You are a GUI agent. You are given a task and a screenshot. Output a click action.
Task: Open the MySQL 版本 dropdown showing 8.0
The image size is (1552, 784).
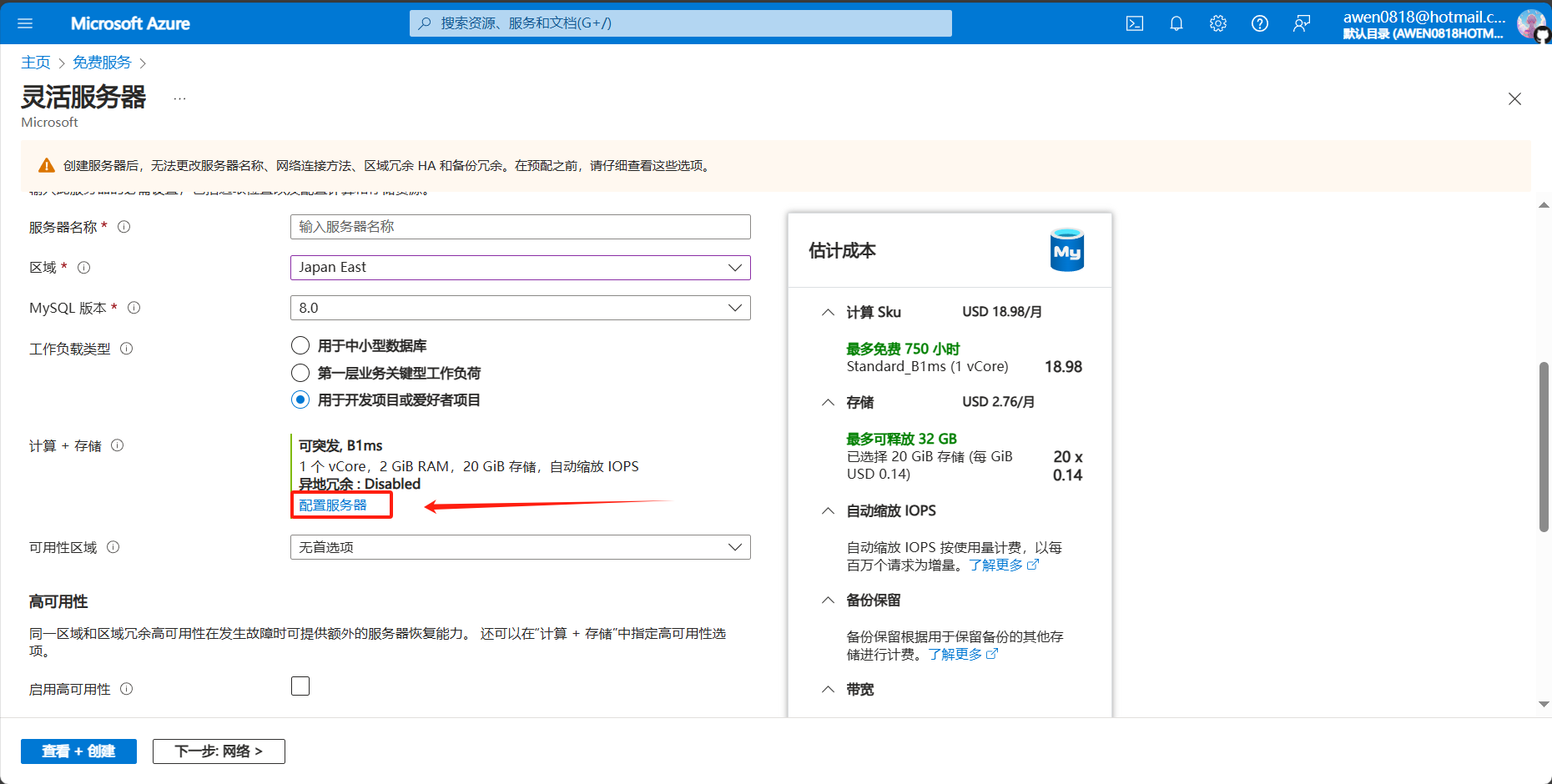(521, 308)
